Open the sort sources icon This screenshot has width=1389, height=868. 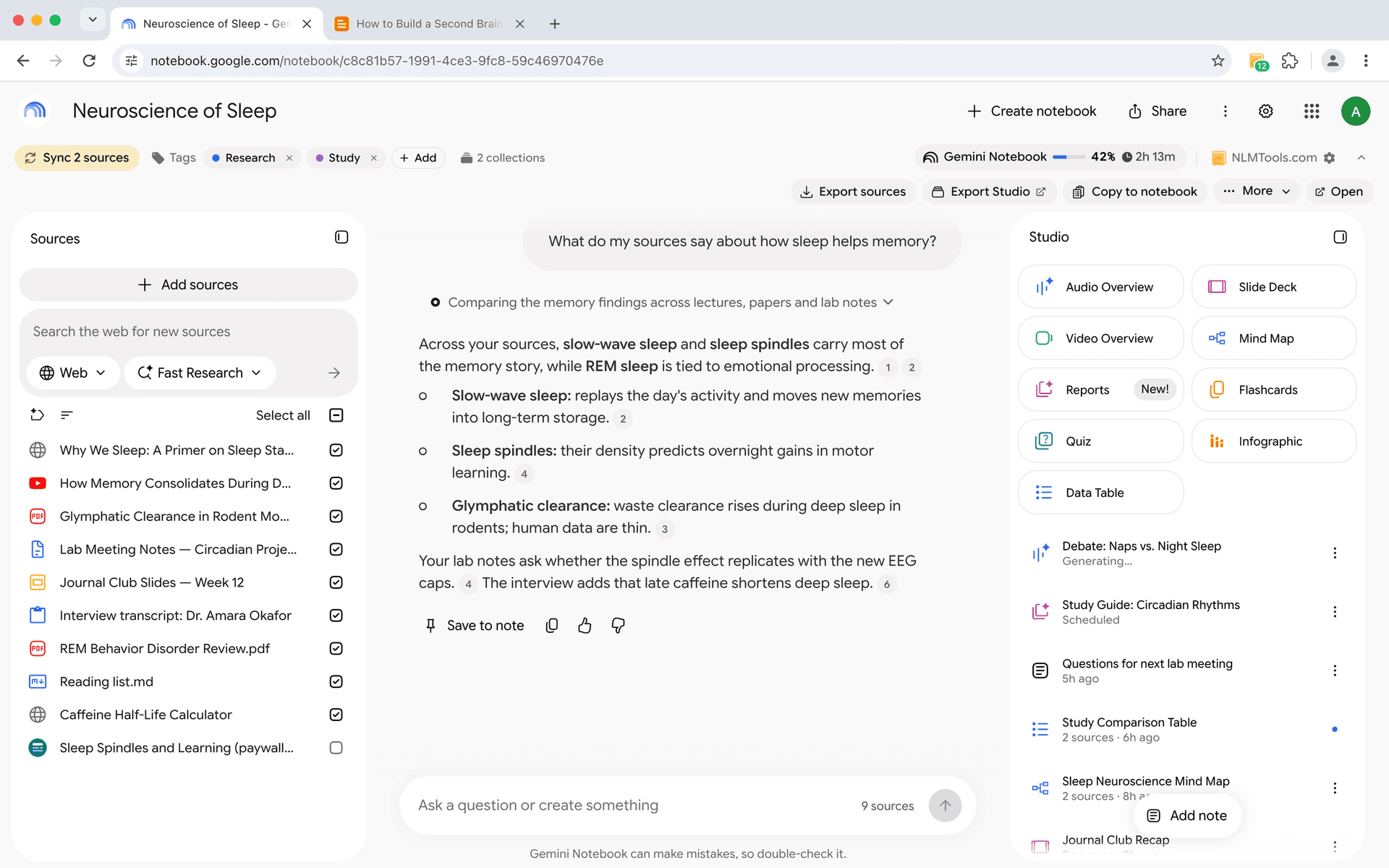(x=67, y=415)
